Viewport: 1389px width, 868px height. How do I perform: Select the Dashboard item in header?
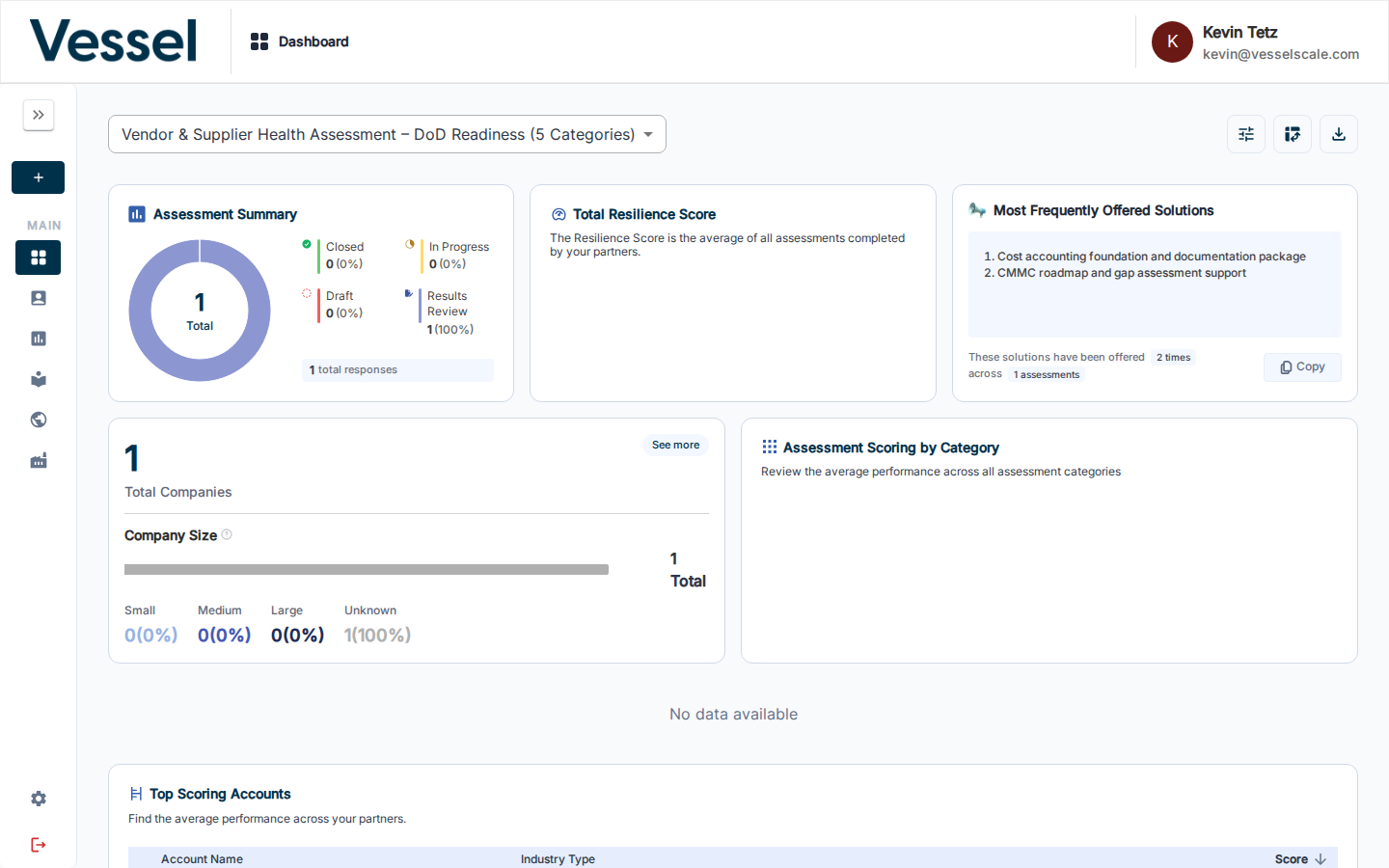coord(300,41)
